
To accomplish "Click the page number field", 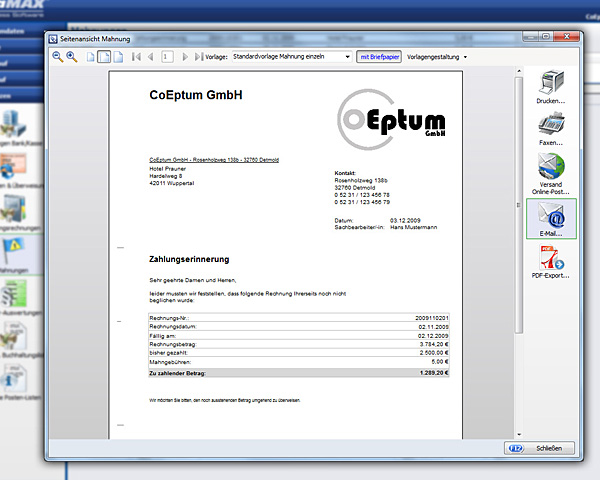I will coord(167,57).
